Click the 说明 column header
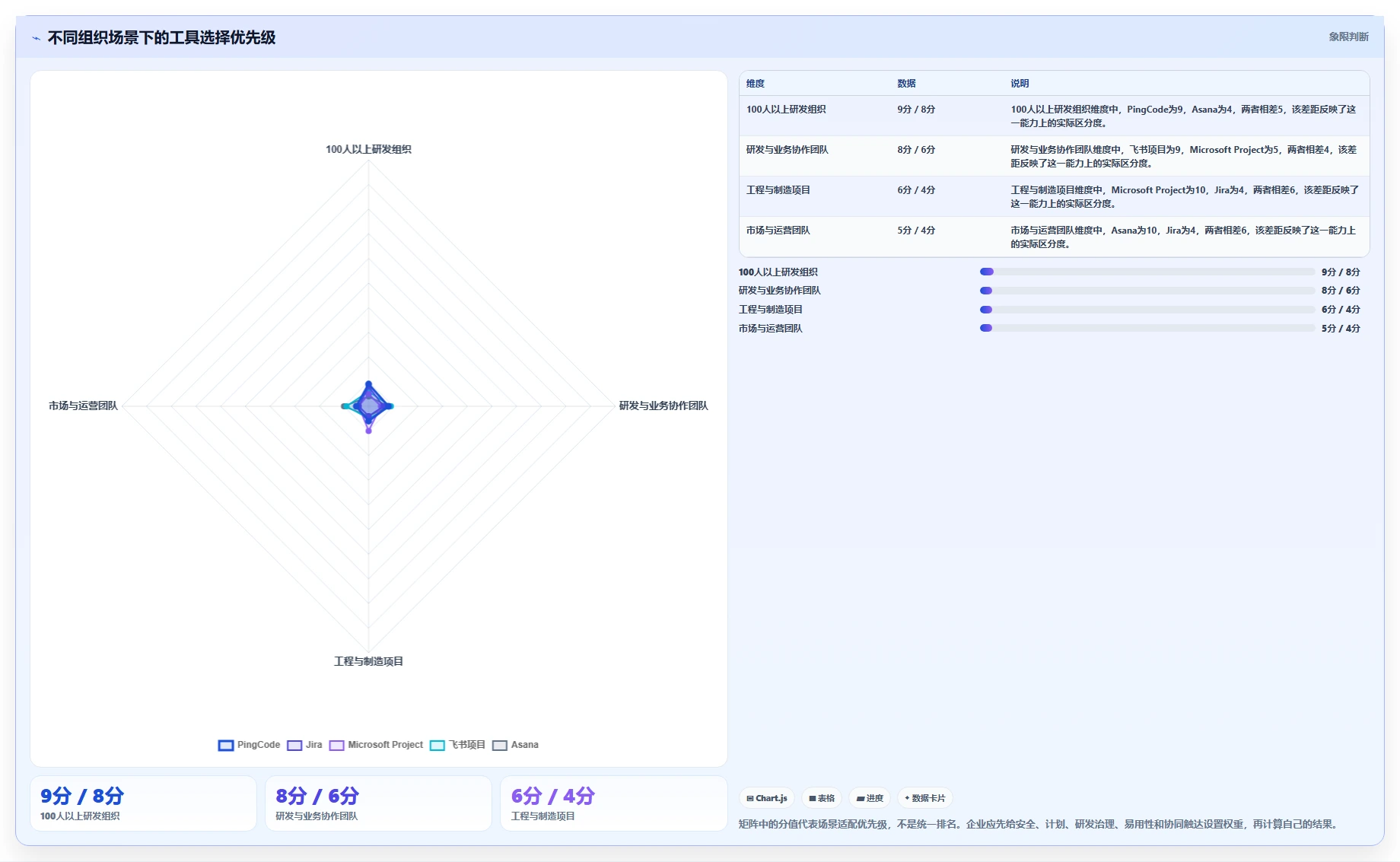Image resolution: width=1400 pixels, height=862 pixels. (1020, 84)
